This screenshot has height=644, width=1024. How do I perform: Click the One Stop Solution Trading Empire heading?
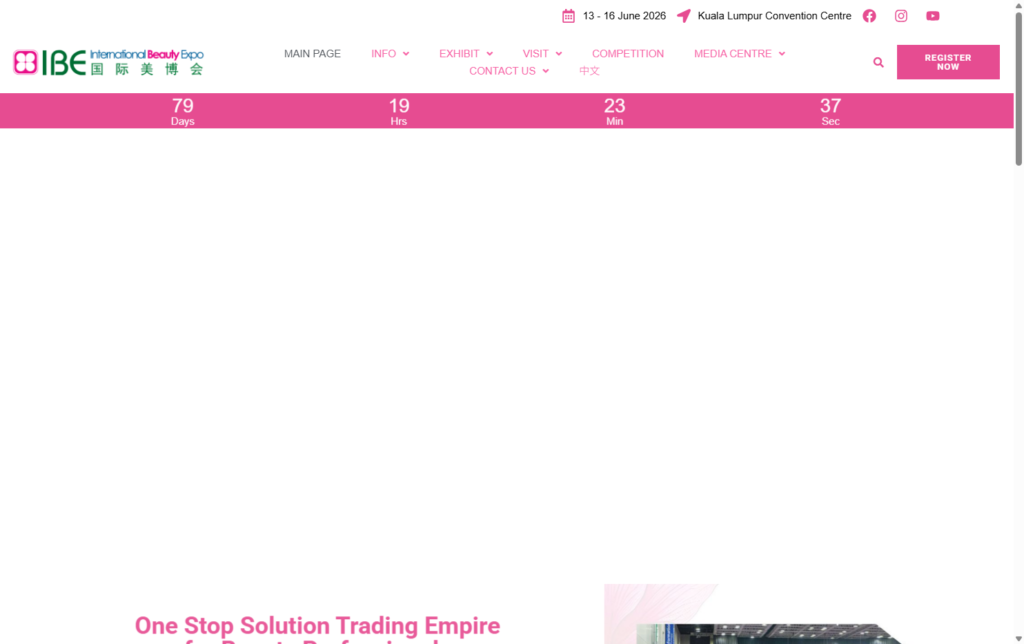point(317,626)
